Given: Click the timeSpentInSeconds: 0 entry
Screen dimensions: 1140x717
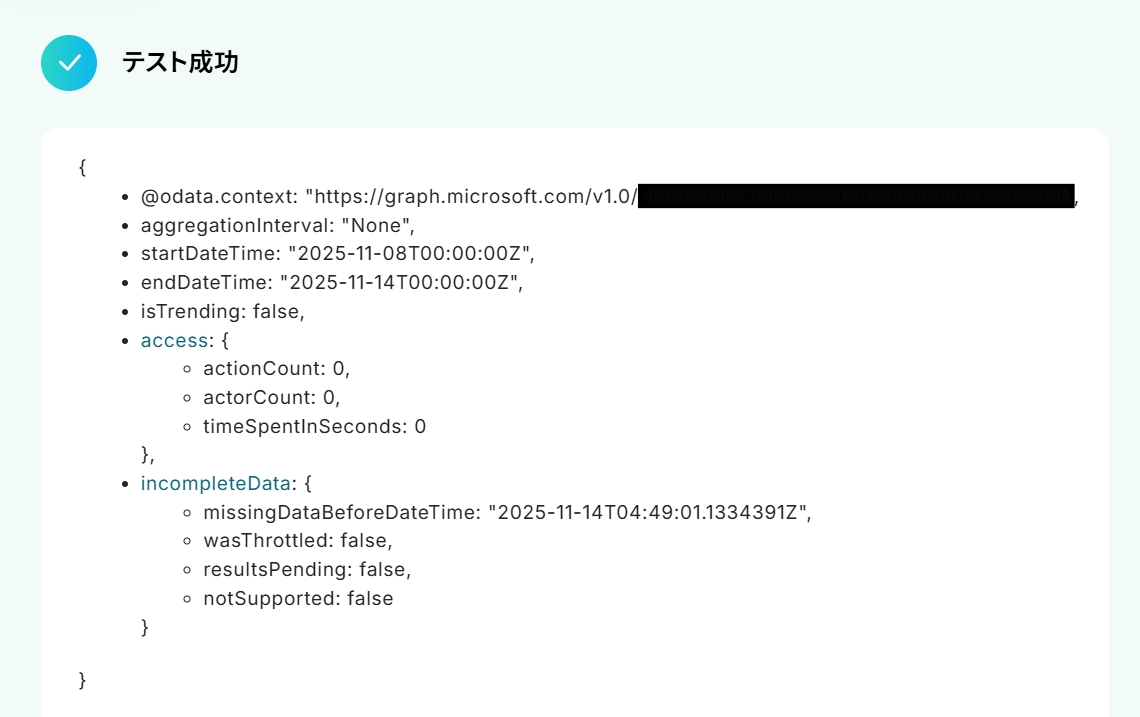Looking at the screenshot, I should click(x=314, y=426).
